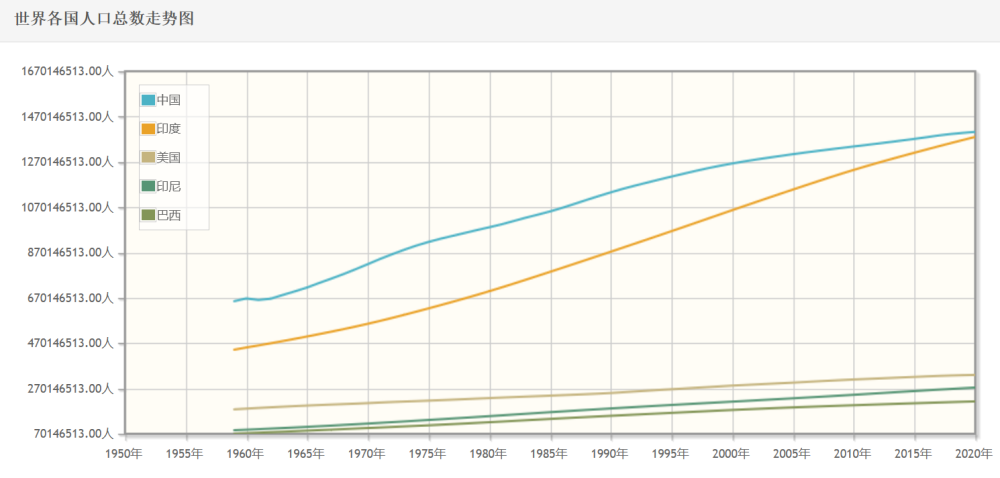
Task: Click the 1995年 x-axis label
Action: pyautogui.click(x=672, y=454)
